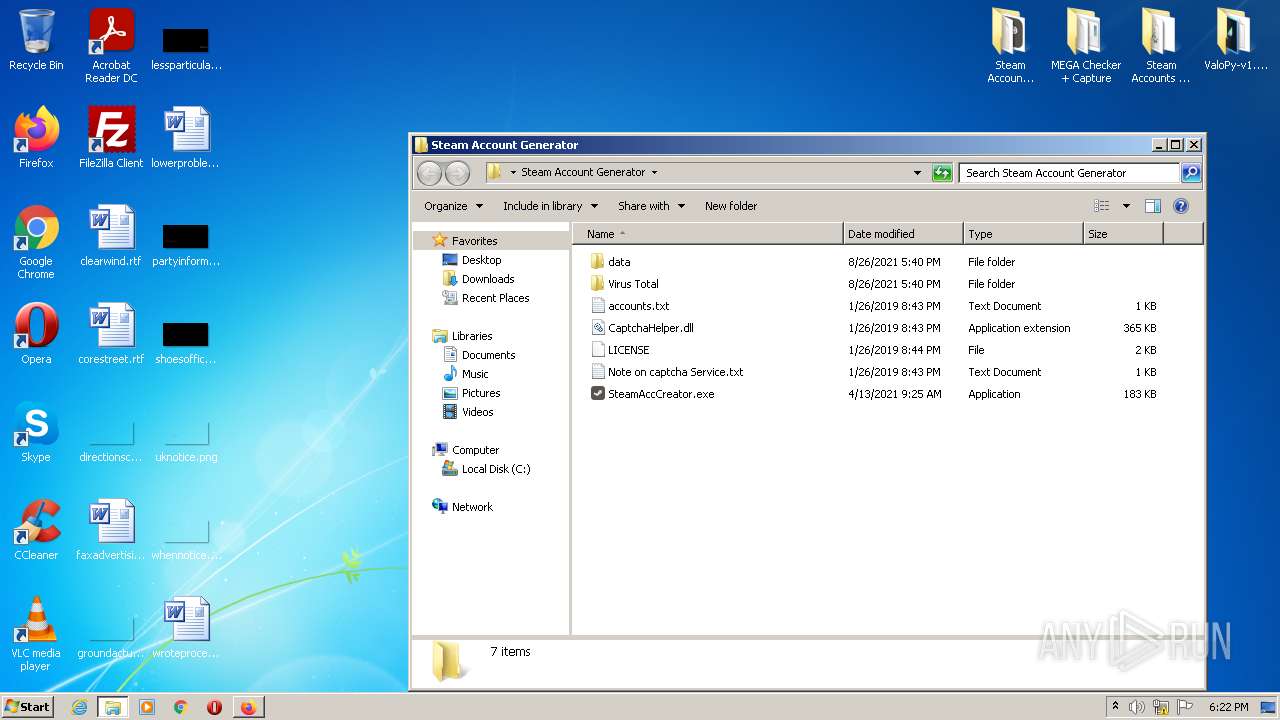Open the Recycle Bin desktop icon

point(36,40)
